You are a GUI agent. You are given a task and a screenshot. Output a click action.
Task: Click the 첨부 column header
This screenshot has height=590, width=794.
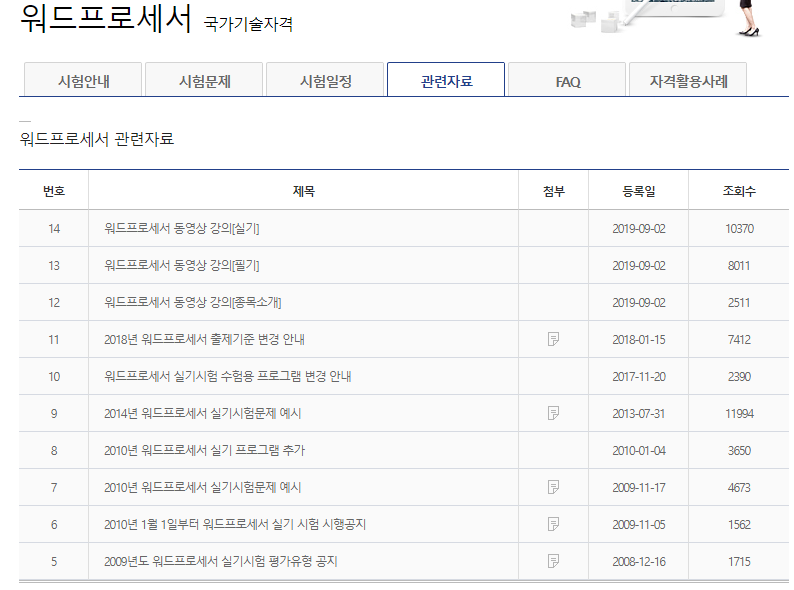[x=553, y=191]
